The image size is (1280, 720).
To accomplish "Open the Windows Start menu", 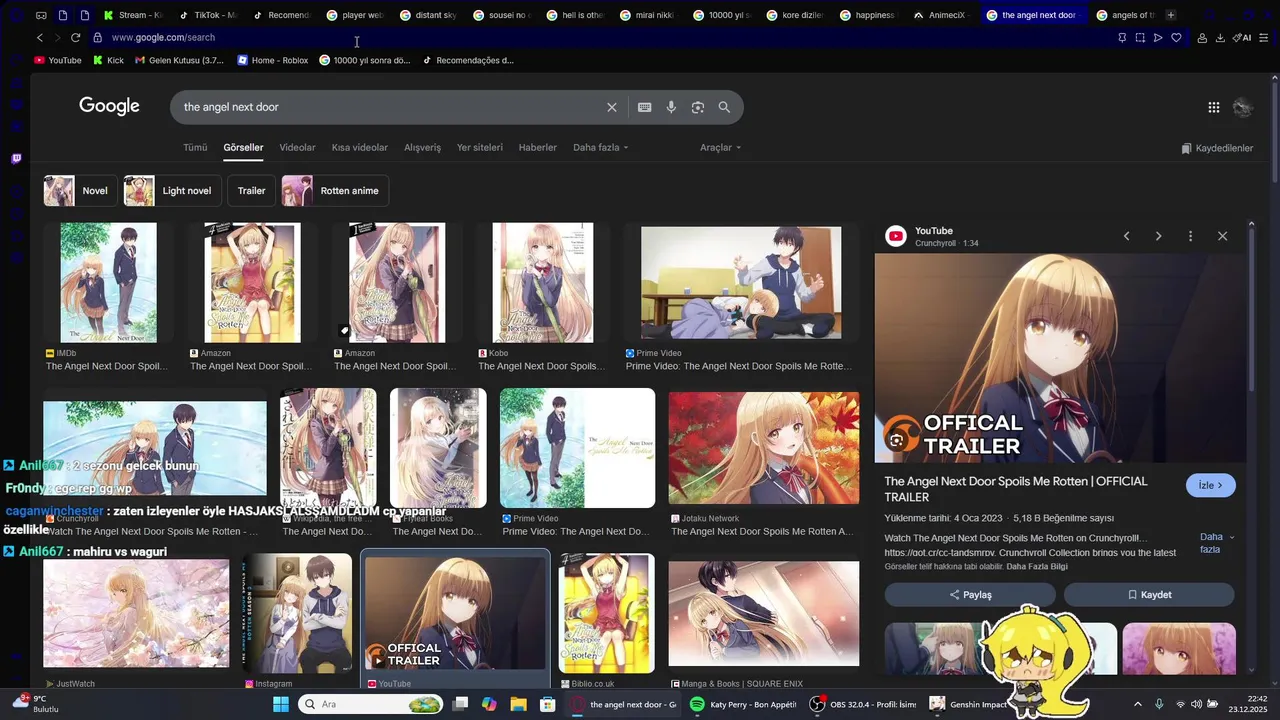I will coord(280,704).
